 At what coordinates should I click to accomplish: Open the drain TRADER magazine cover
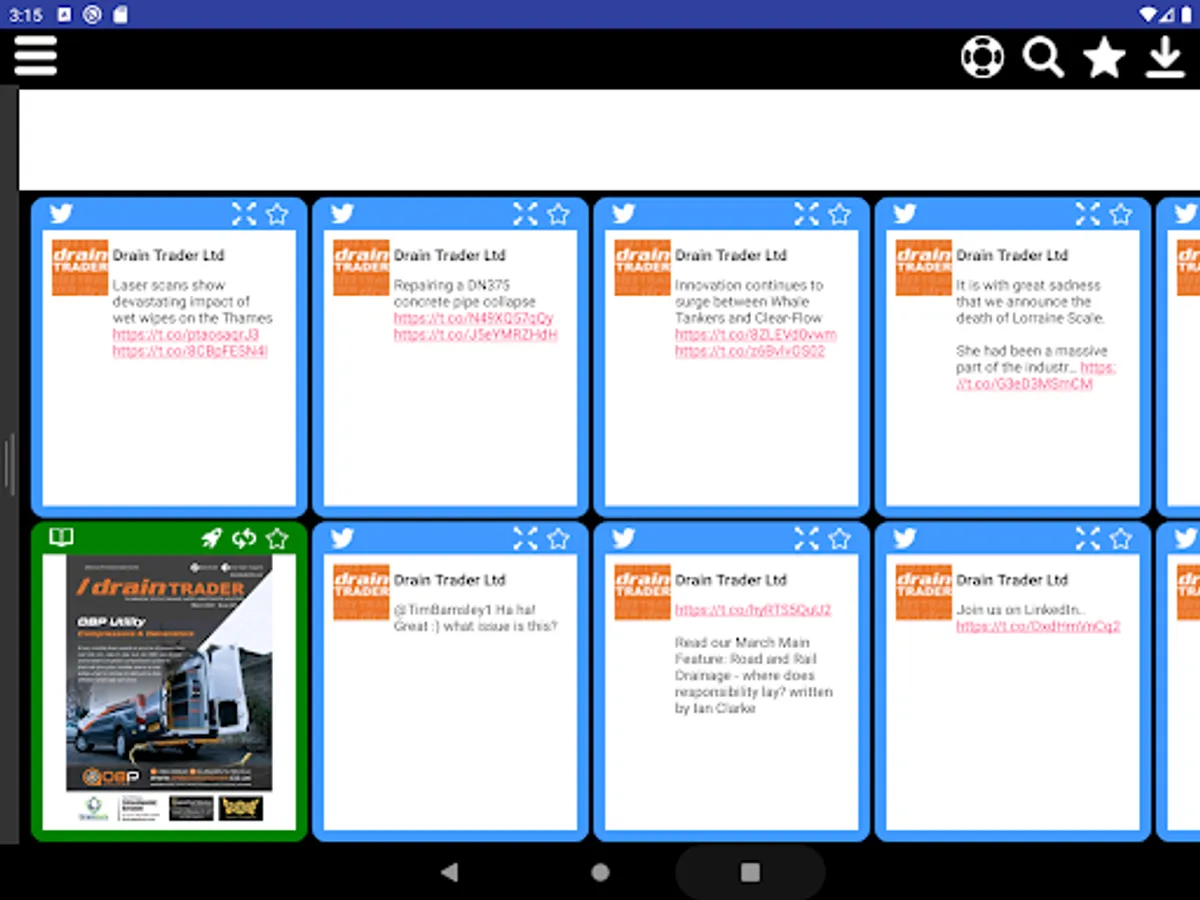[169, 690]
